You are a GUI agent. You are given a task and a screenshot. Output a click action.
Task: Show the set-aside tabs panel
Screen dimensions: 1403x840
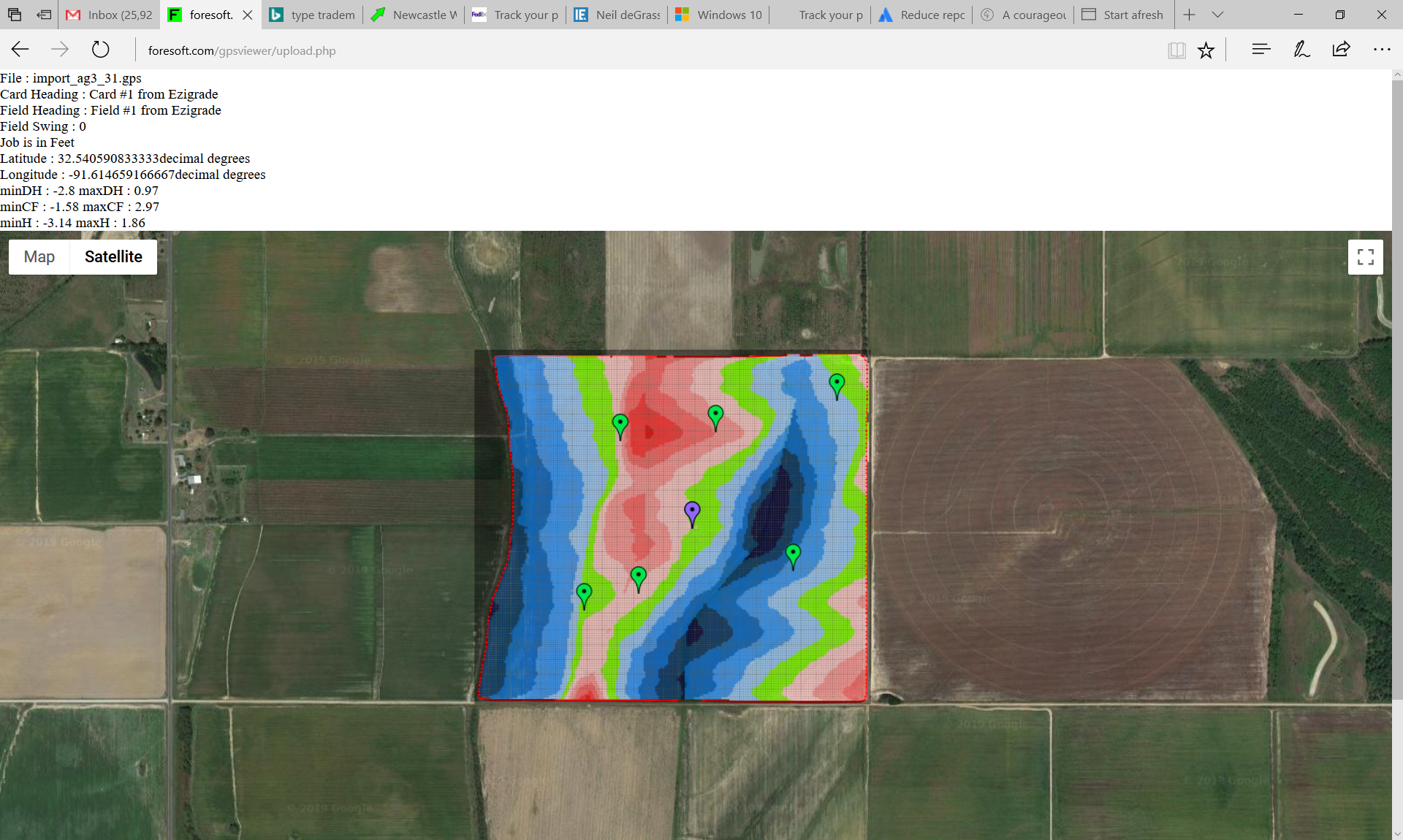(15, 15)
